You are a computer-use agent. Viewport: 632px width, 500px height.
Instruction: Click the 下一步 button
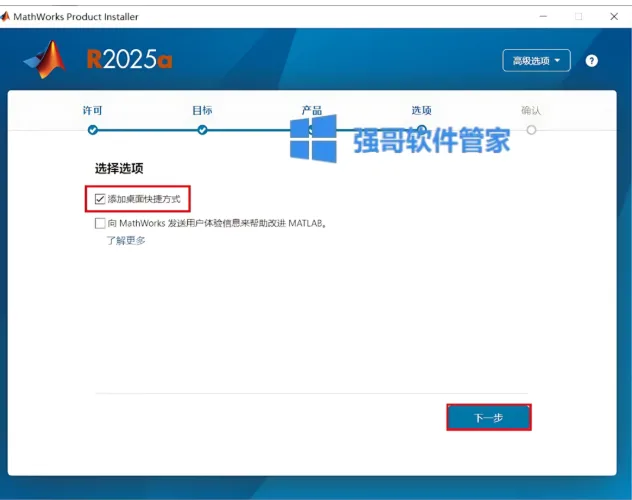(489, 417)
